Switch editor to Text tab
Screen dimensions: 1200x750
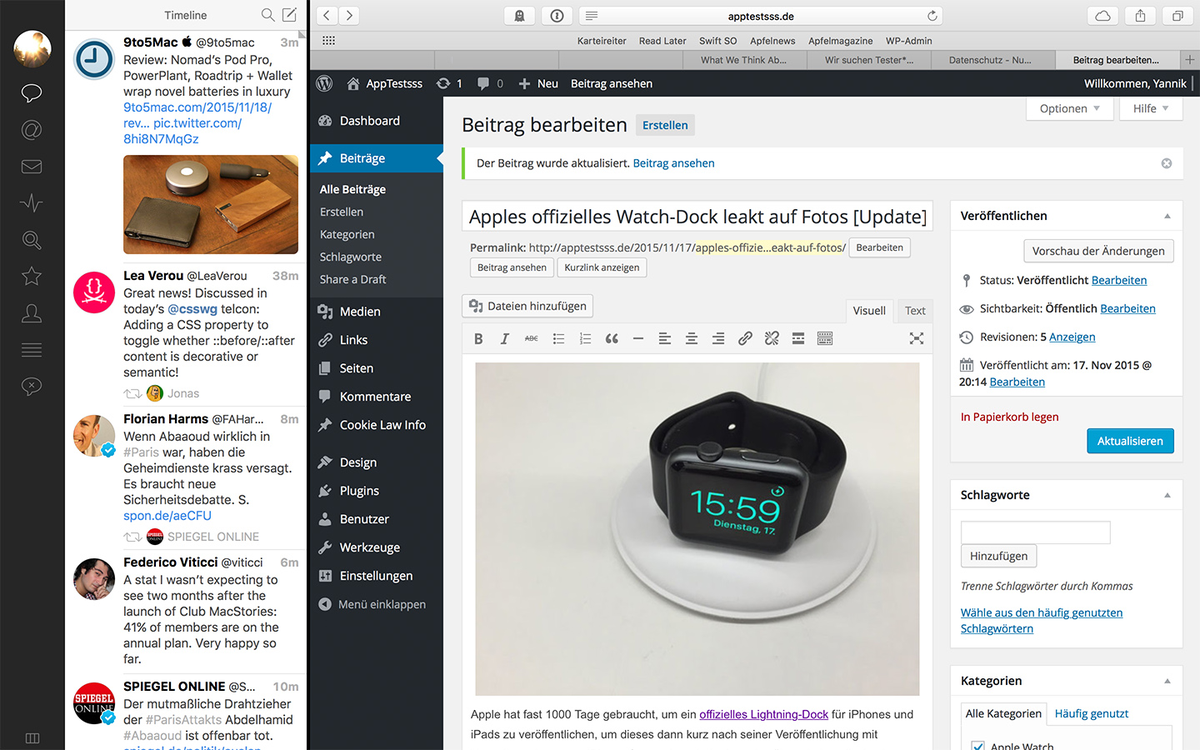tap(915, 310)
